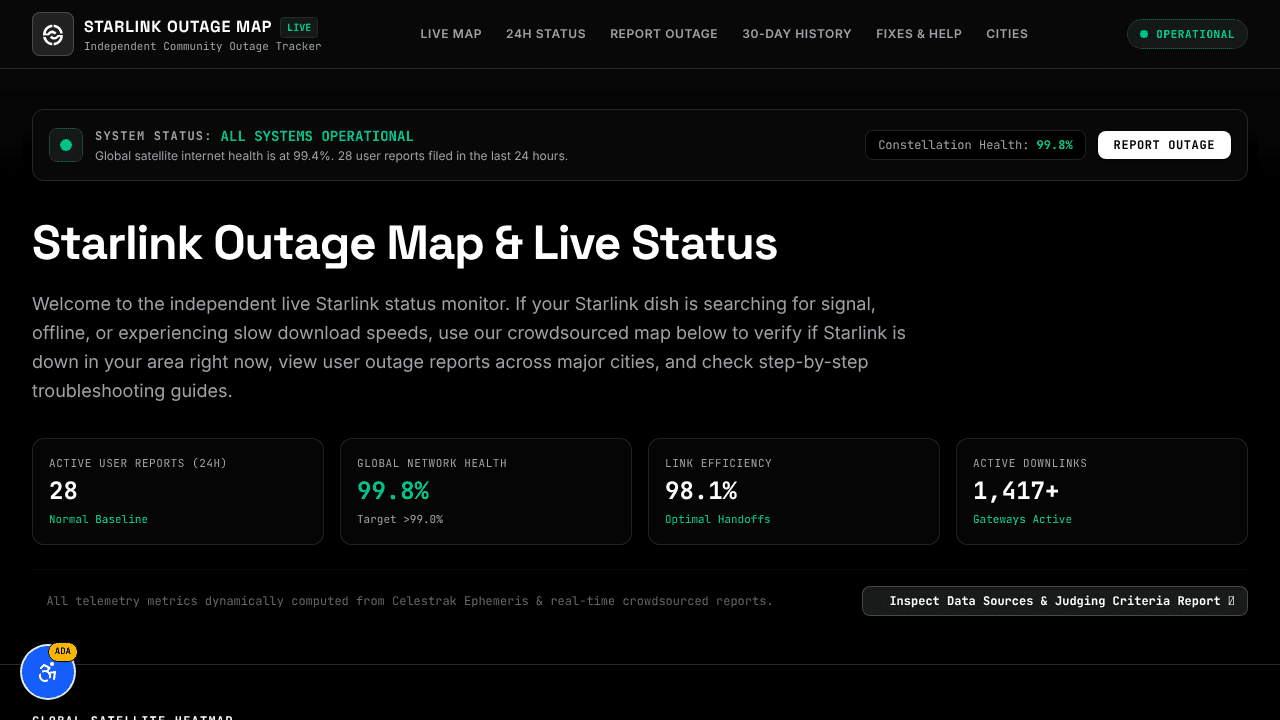Image resolution: width=1280 pixels, height=720 pixels.
Task: Open Report Outage in navigation bar
Action: pyautogui.click(x=664, y=34)
